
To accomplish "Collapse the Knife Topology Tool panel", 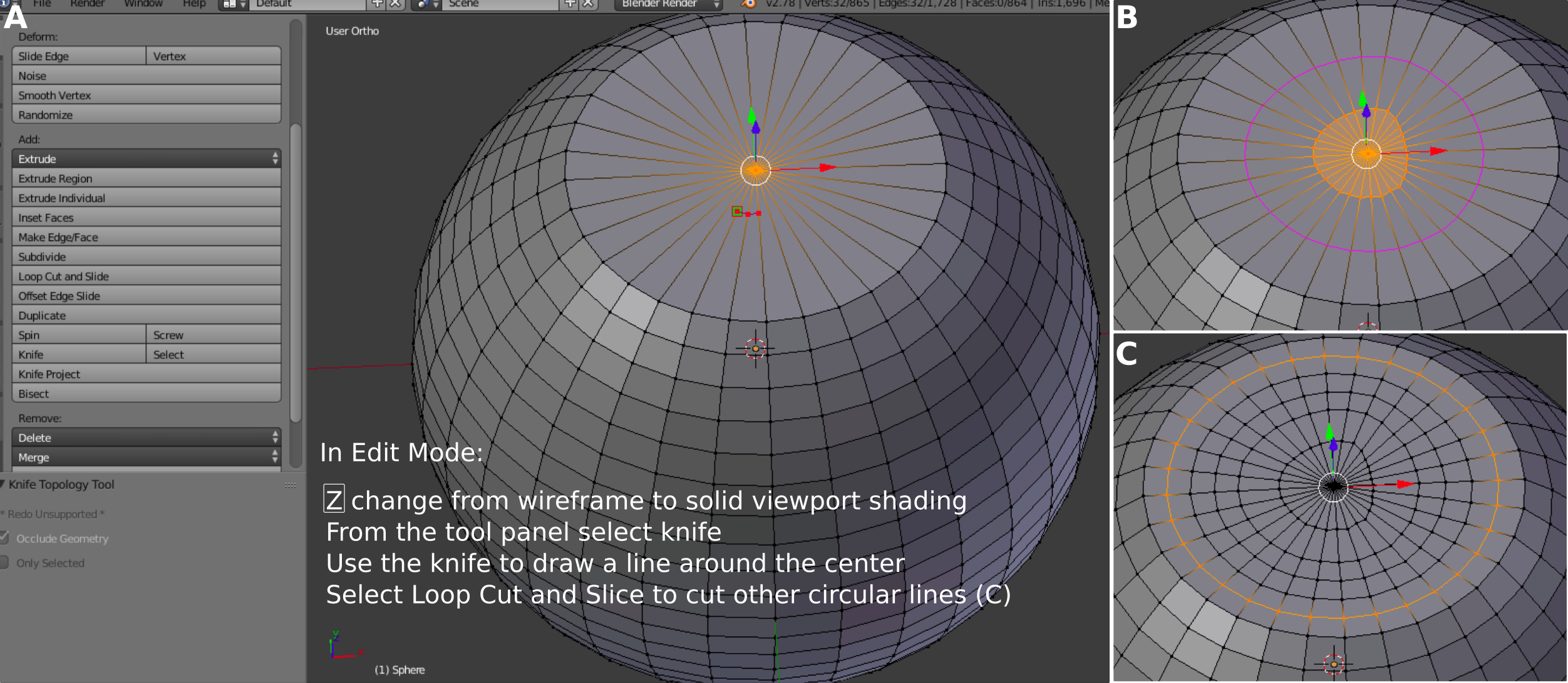I will 3,484.
